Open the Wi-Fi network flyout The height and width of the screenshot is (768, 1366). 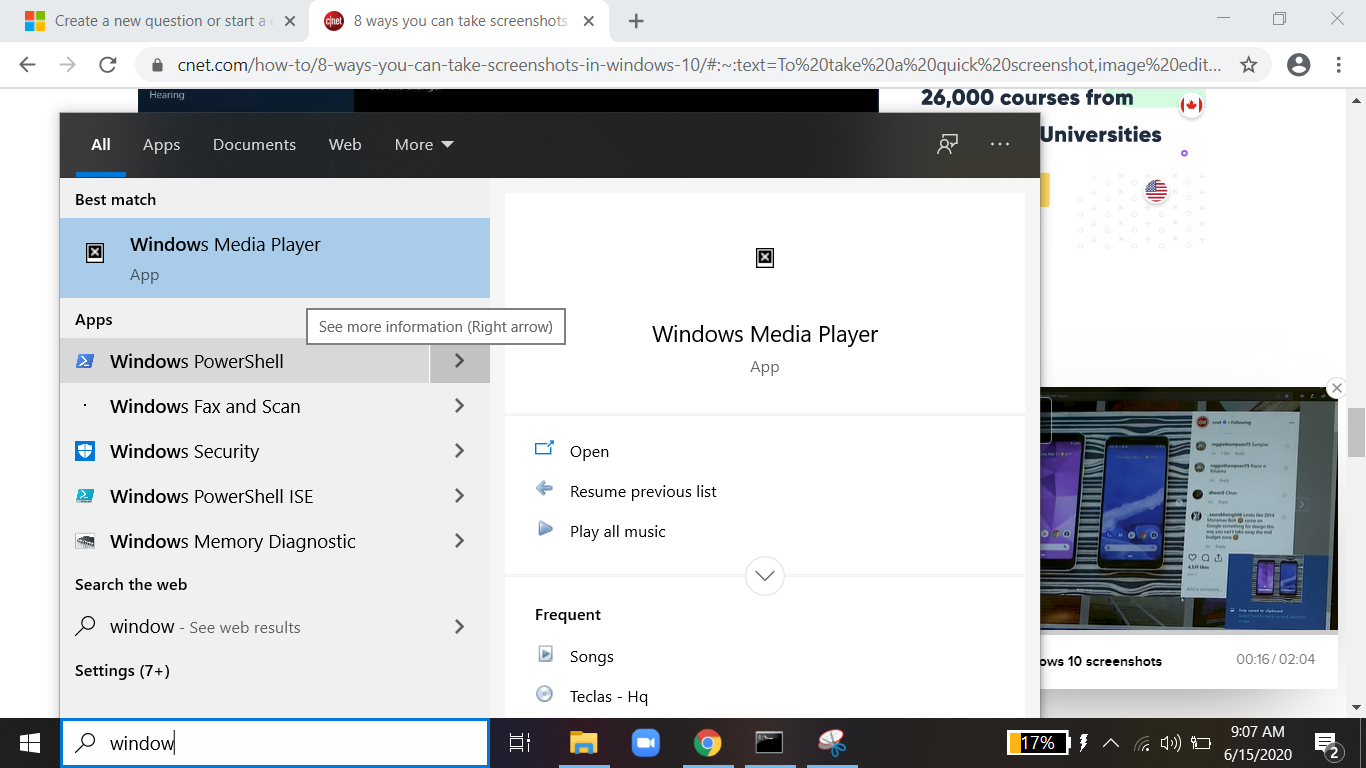(1142, 743)
